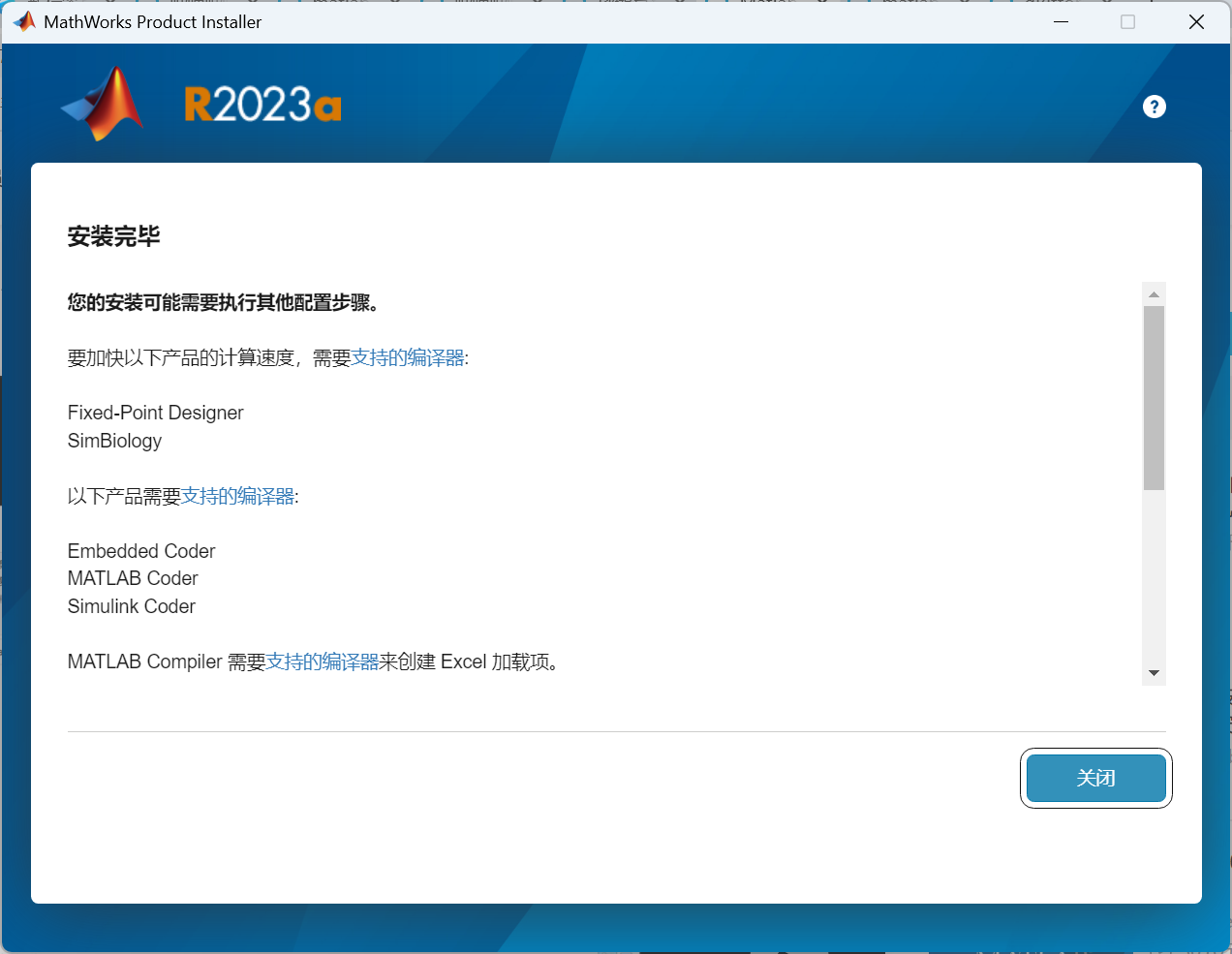Click the 关闭 button to finish installation
This screenshot has width=1232, height=954.
[1095, 778]
